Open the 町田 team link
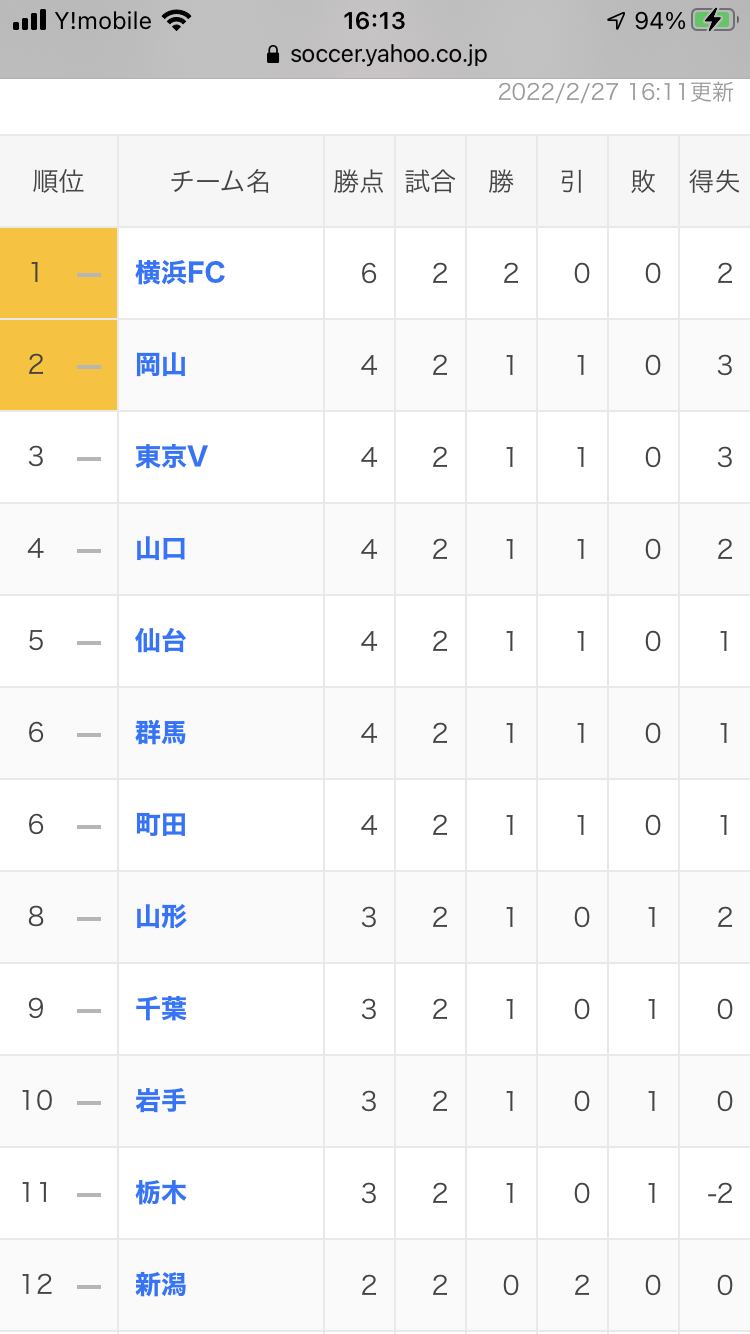 (x=161, y=825)
